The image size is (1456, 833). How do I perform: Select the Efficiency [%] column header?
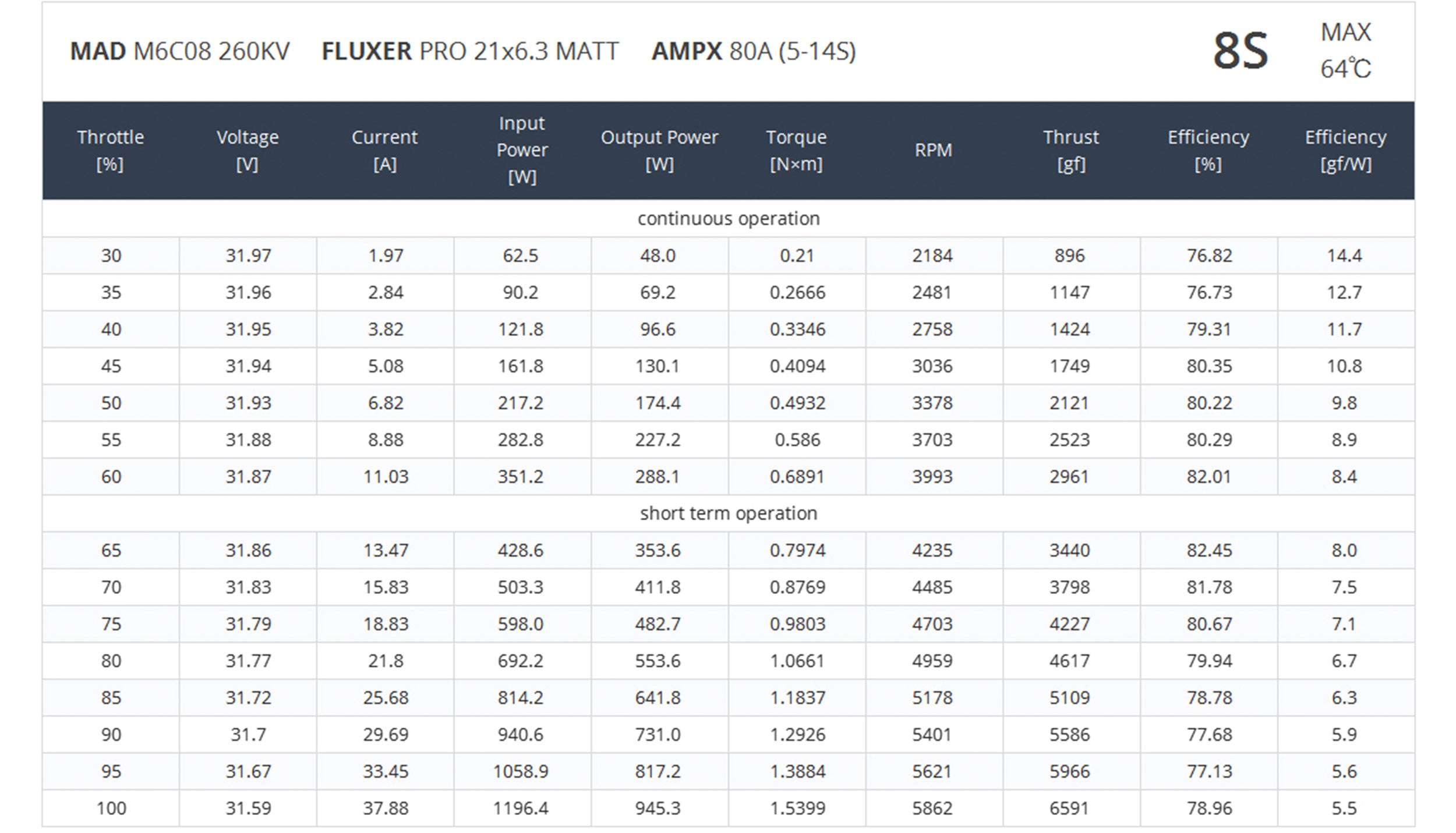(x=1208, y=150)
